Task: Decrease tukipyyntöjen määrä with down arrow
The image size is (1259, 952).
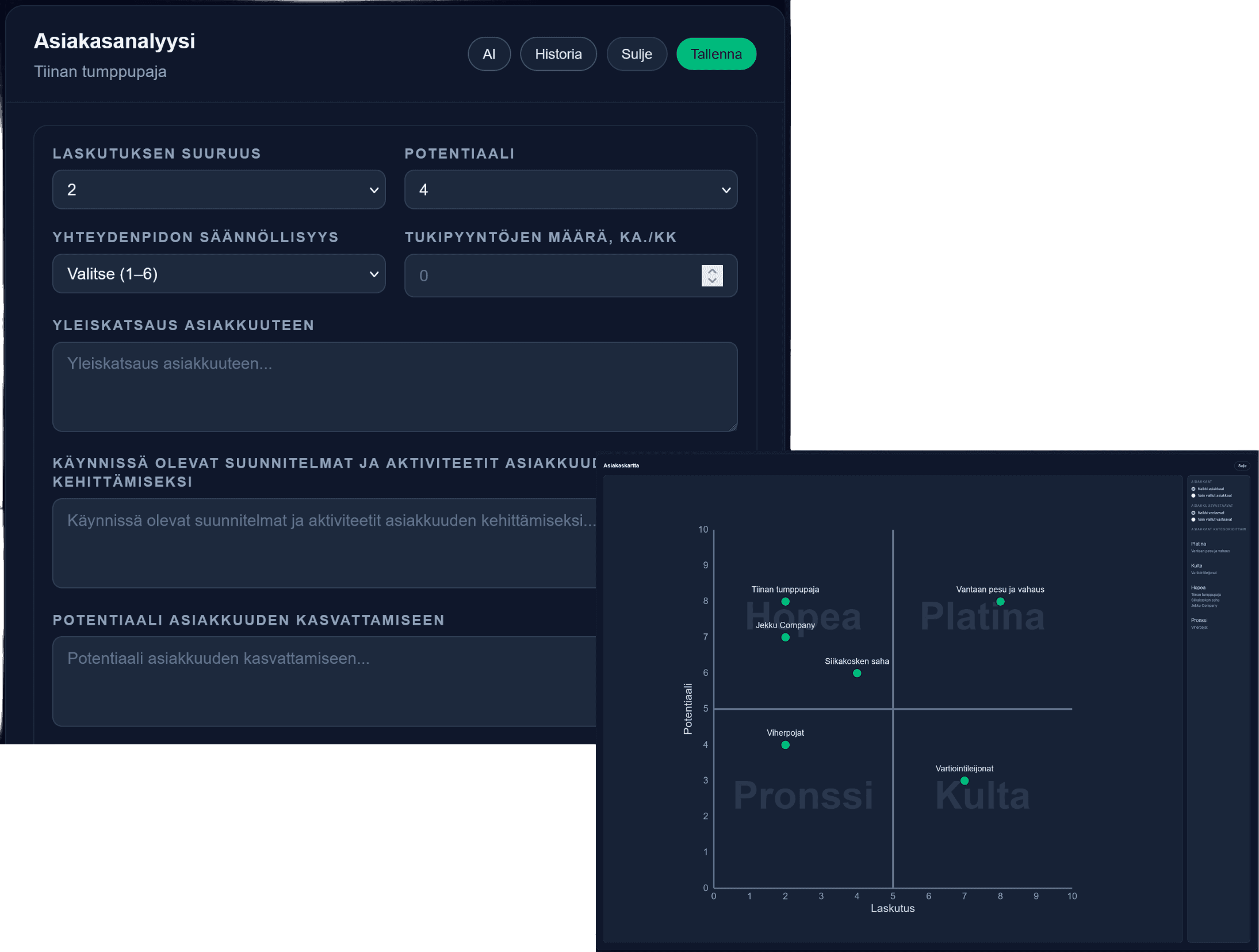Action: coord(712,281)
